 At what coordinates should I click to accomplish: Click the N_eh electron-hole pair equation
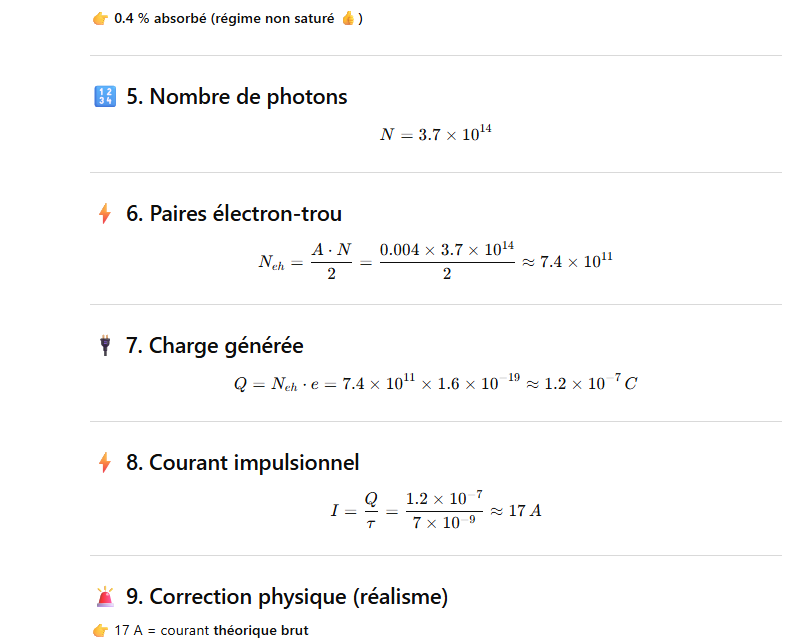[x=435, y=262]
